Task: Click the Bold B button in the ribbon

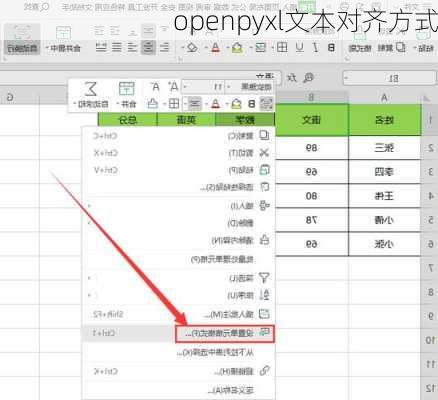Action: pos(331,48)
